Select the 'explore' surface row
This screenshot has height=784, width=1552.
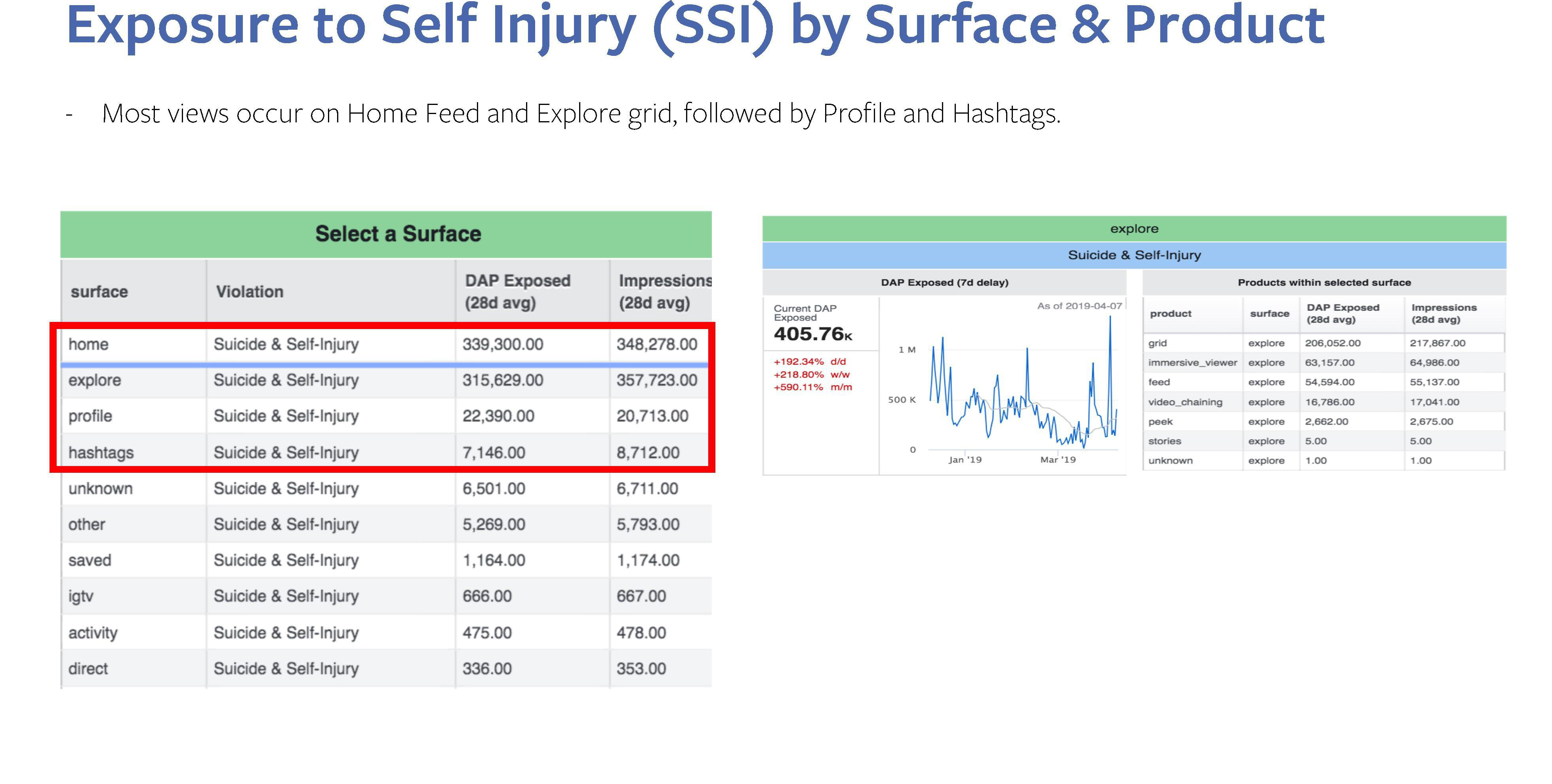pyautogui.click(x=385, y=380)
